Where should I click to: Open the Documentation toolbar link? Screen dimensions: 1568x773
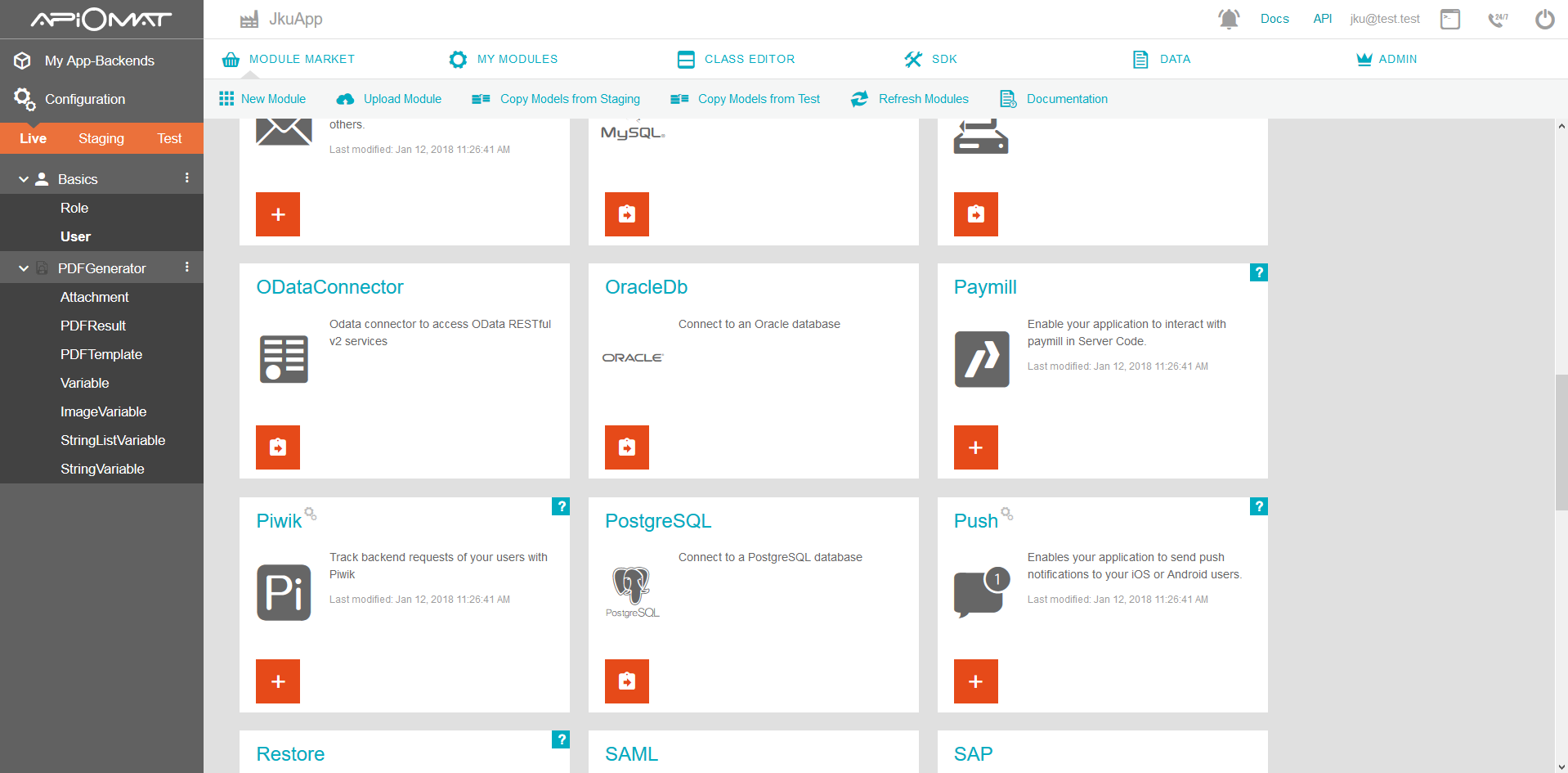[x=1054, y=99]
